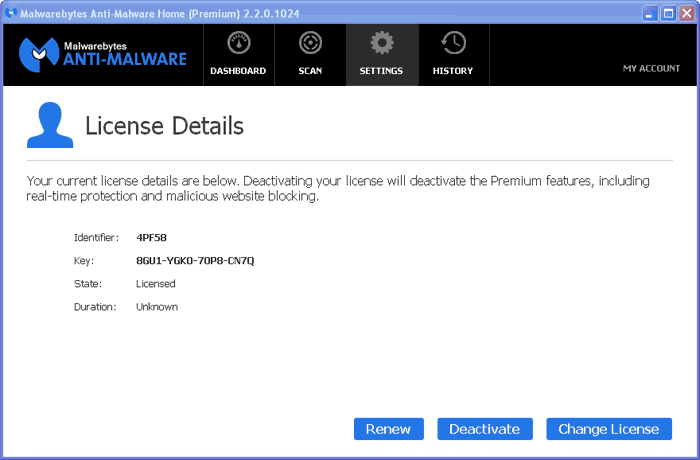Switch to the SCAN tab label

point(310,71)
